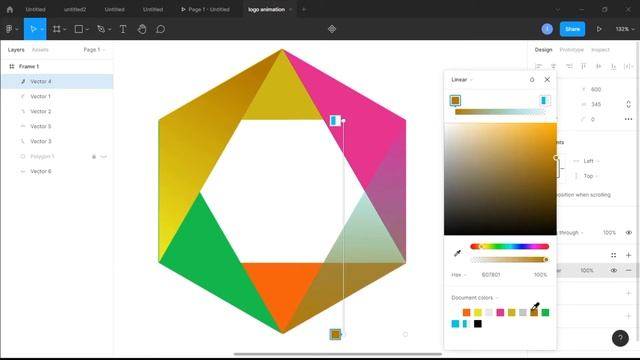Click the component icon in the toolbar center
Image resolution: width=640 pixels, height=360 pixels.
[x=332, y=29]
